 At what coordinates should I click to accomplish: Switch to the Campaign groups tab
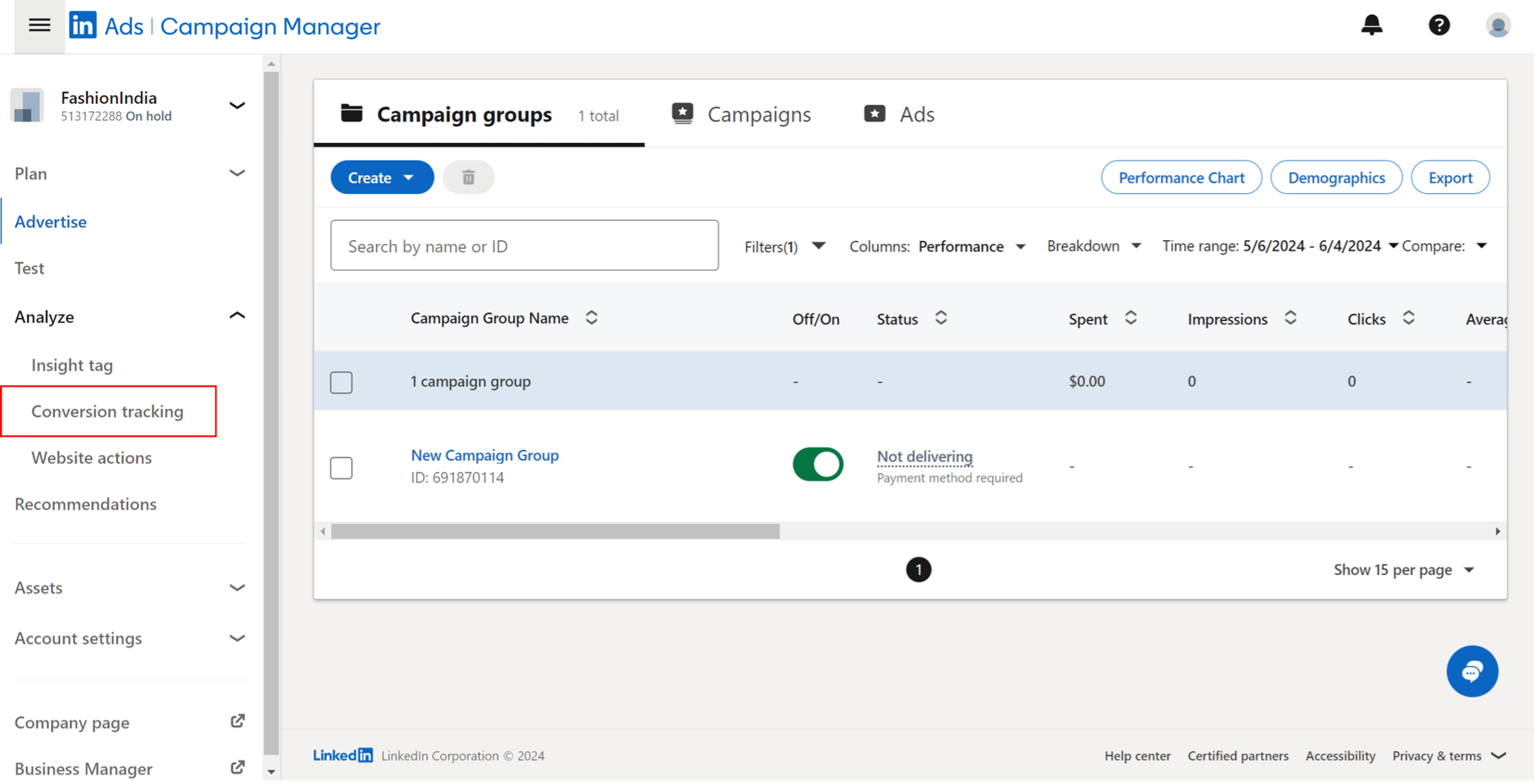(479, 114)
